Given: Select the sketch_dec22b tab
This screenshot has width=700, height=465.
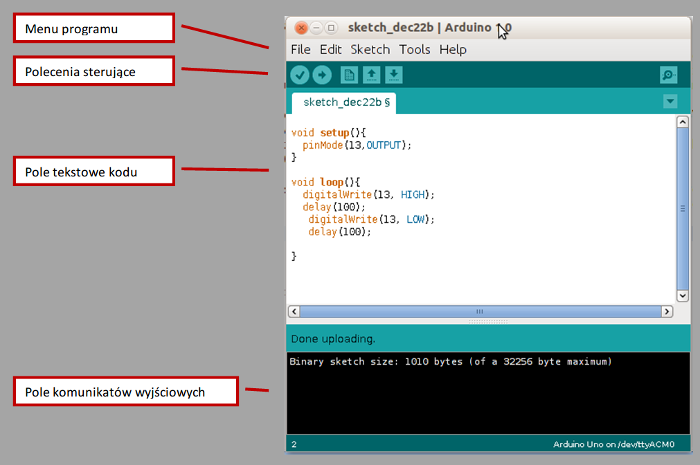Looking at the screenshot, I should click(344, 103).
